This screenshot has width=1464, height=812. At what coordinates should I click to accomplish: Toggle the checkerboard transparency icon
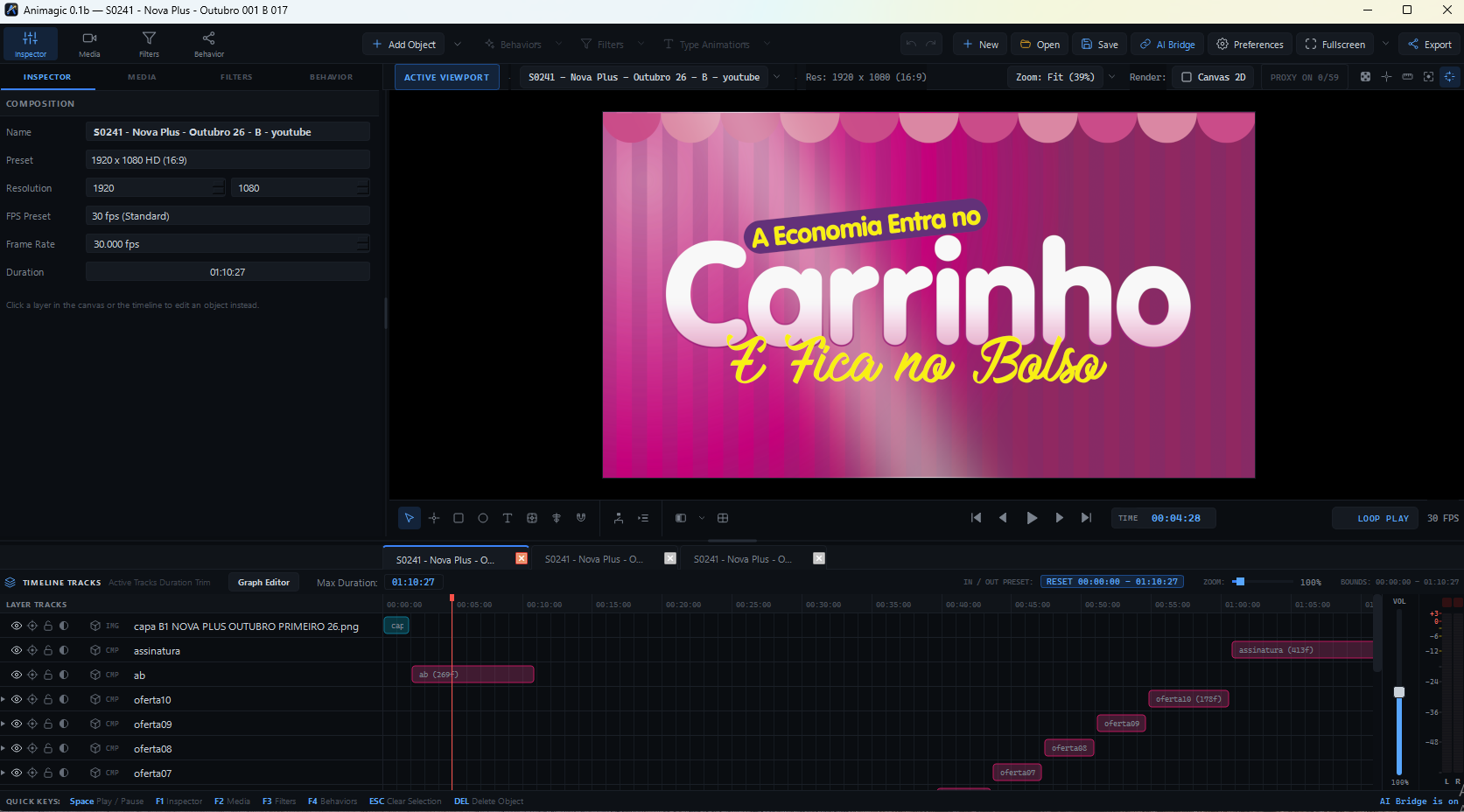[x=1365, y=77]
